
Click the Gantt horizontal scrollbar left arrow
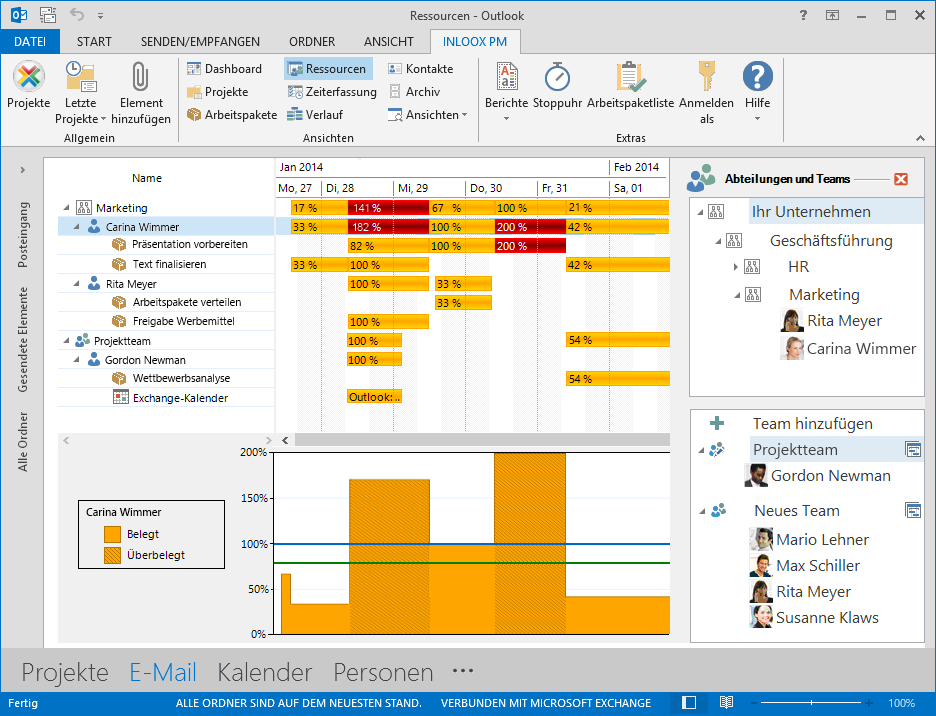(285, 440)
